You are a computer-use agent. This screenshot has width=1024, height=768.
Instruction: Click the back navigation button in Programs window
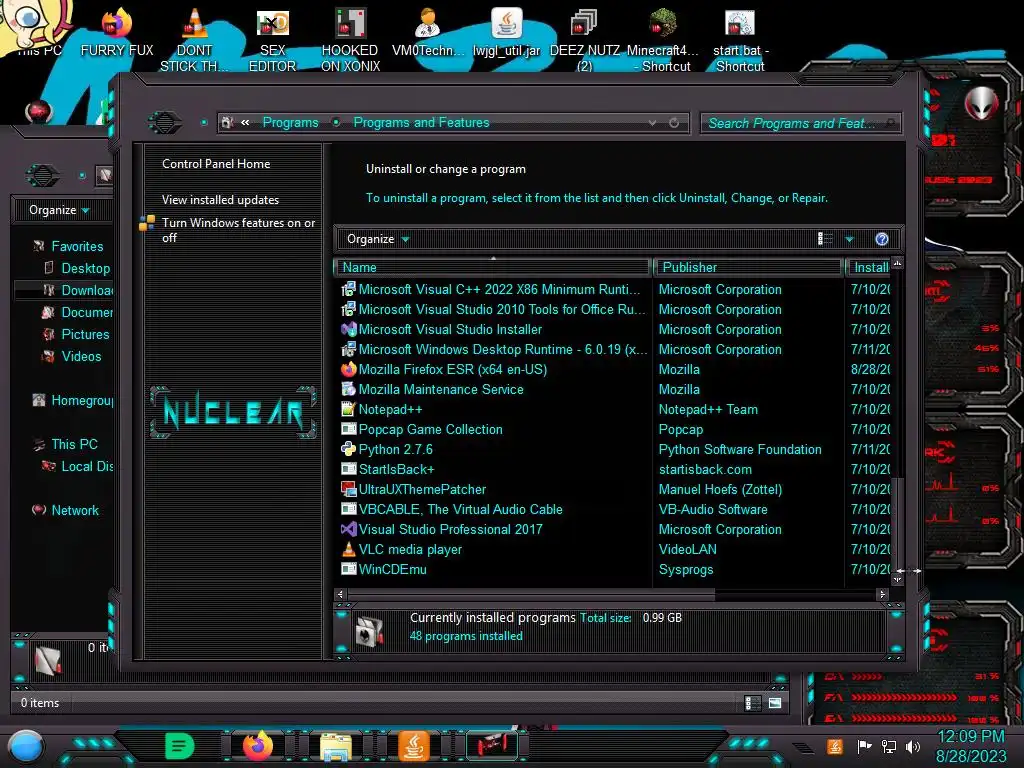coord(164,122)
